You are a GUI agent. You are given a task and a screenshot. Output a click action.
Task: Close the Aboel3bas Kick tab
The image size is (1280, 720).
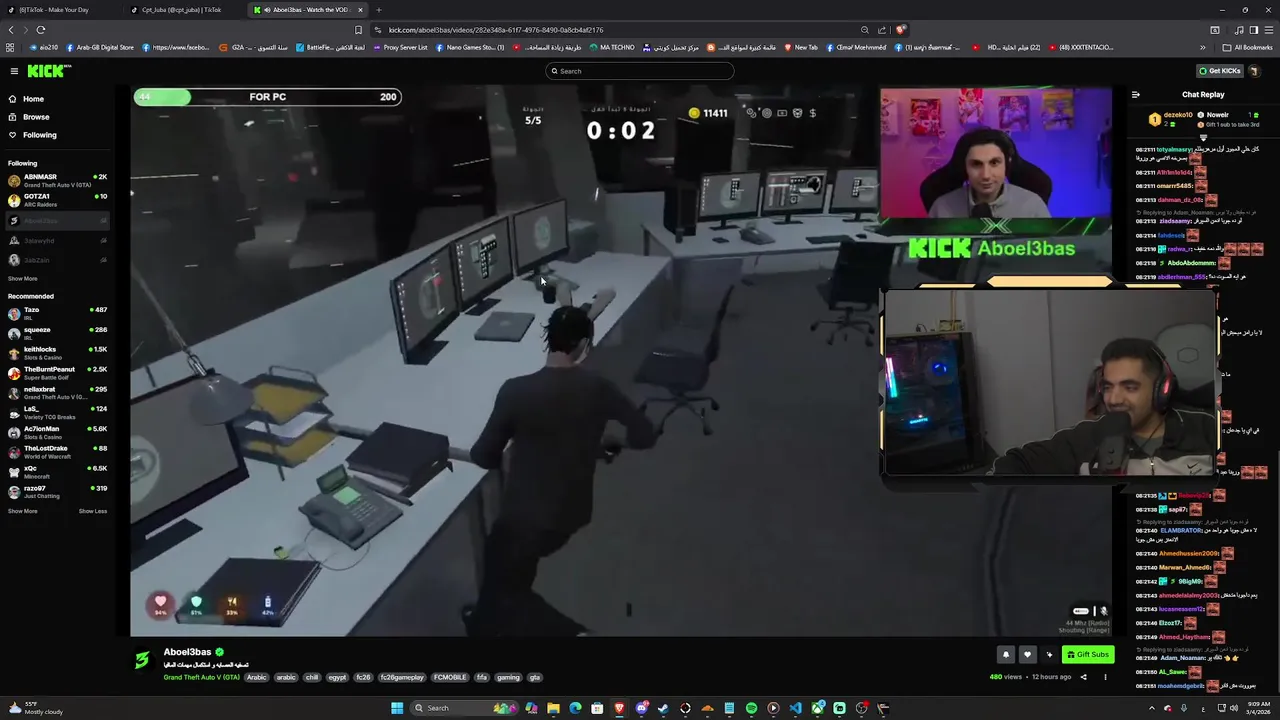[360, 10]
